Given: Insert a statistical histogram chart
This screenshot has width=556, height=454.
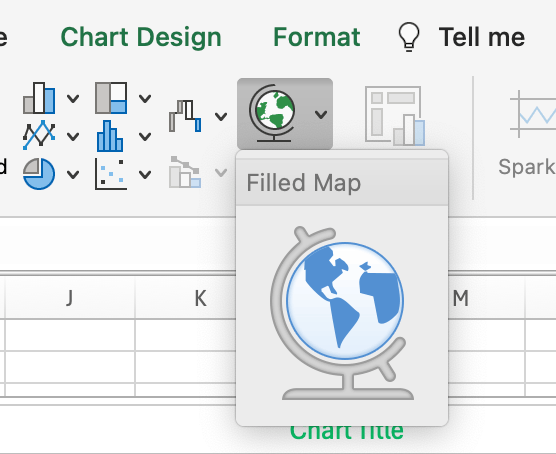Looking at the screenshot, I should (110, 136).
